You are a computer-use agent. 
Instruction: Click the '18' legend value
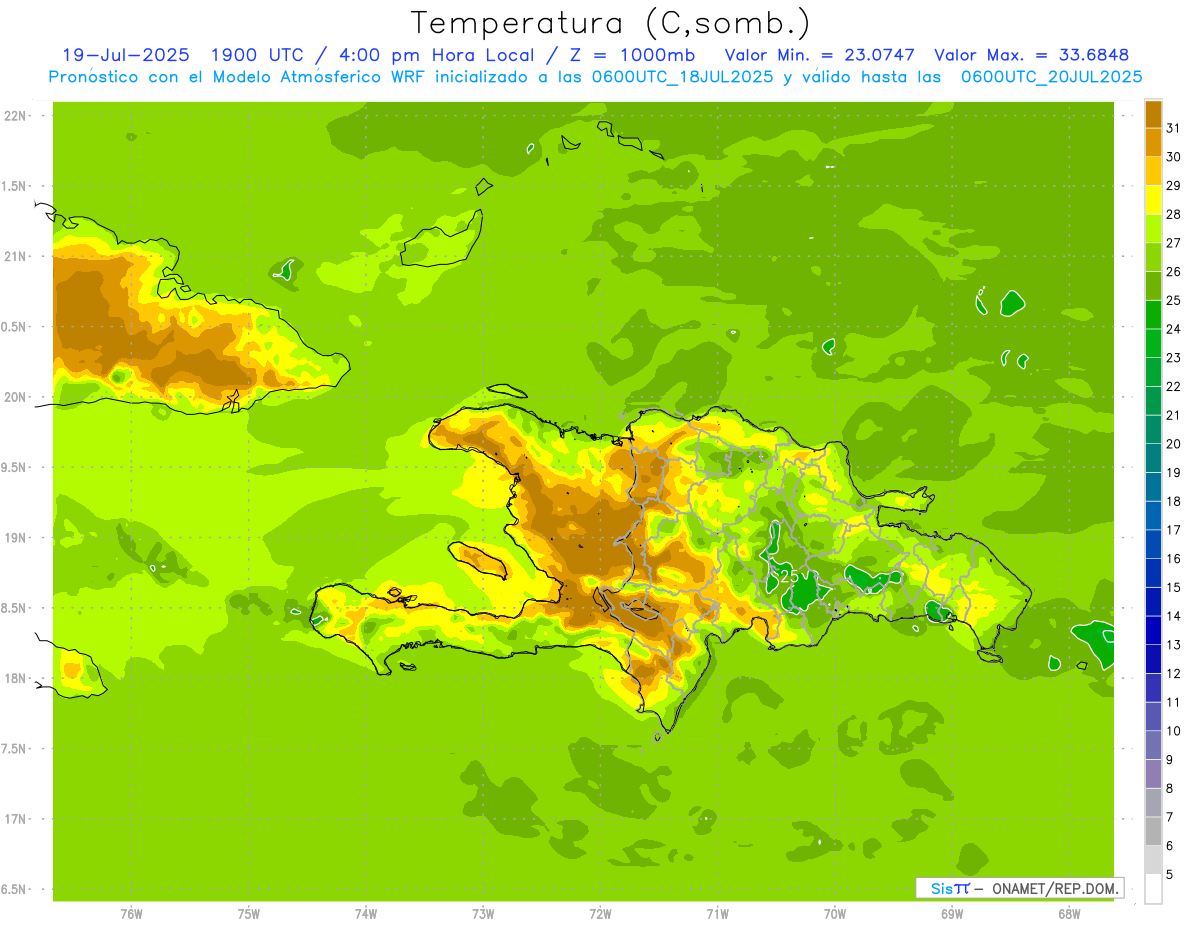[x=1173, y=501]
